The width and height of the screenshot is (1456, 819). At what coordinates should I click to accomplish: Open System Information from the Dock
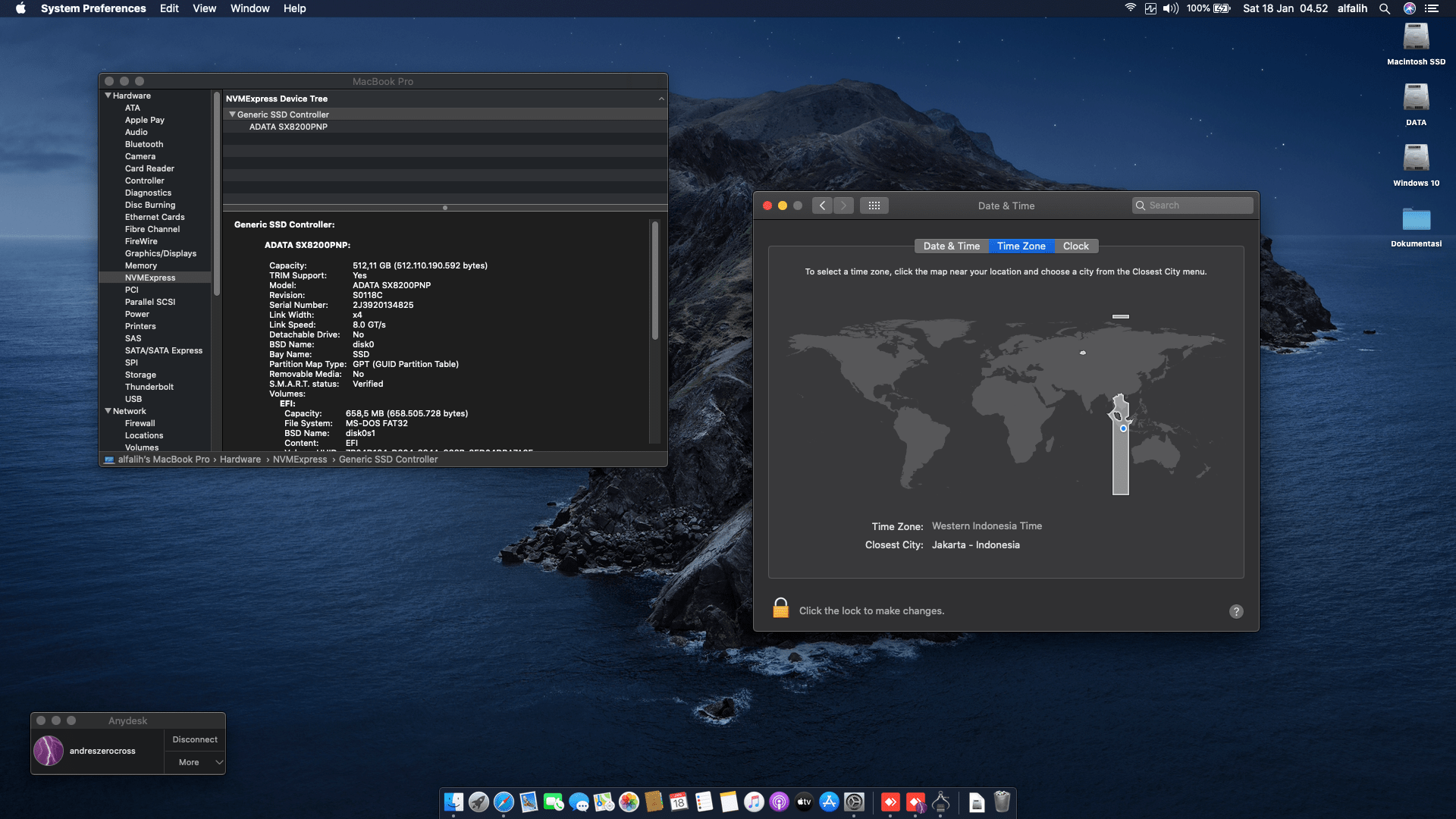[x=941, y=802]
